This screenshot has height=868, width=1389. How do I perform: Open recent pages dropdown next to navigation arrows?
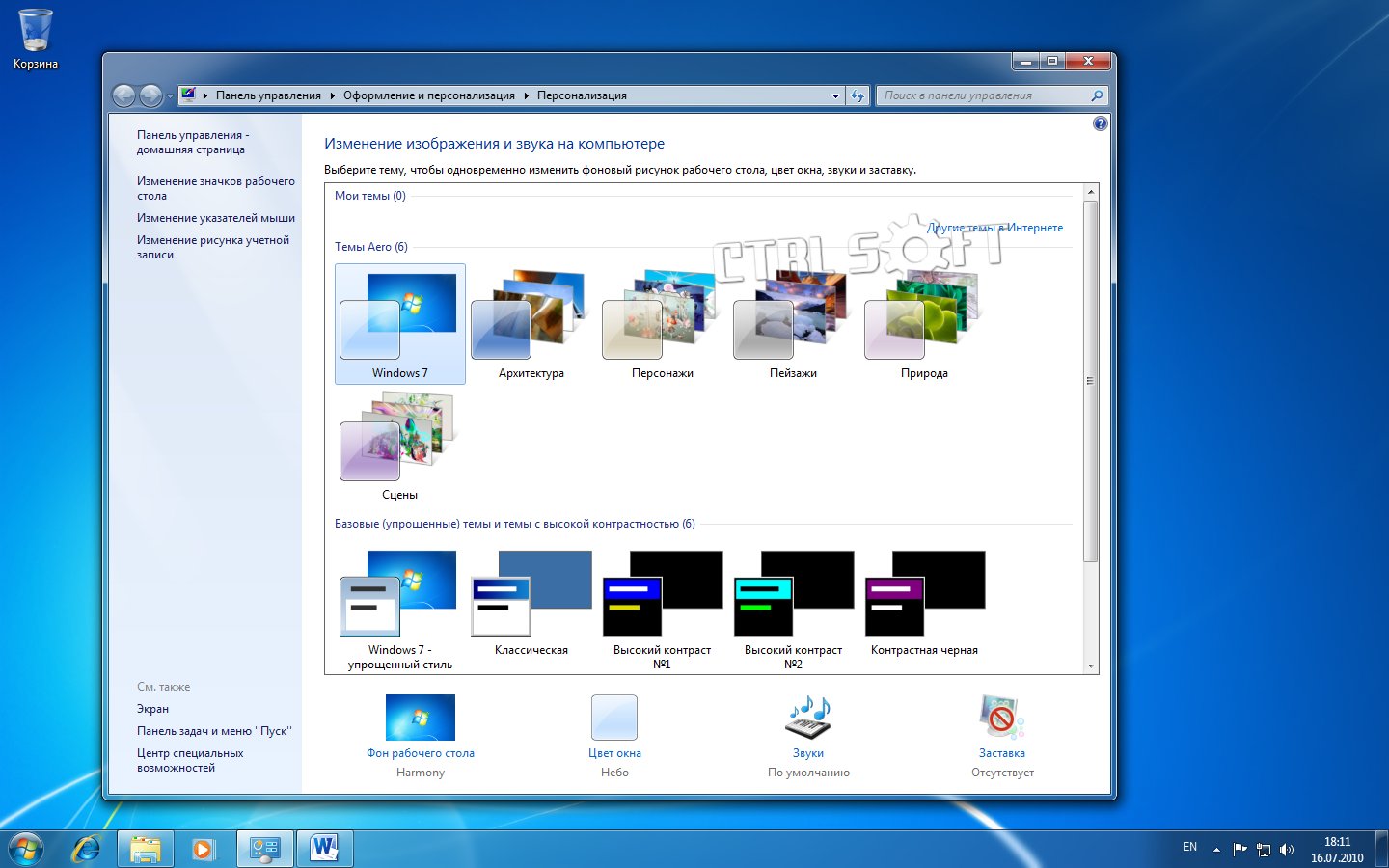tap(170, 96)
